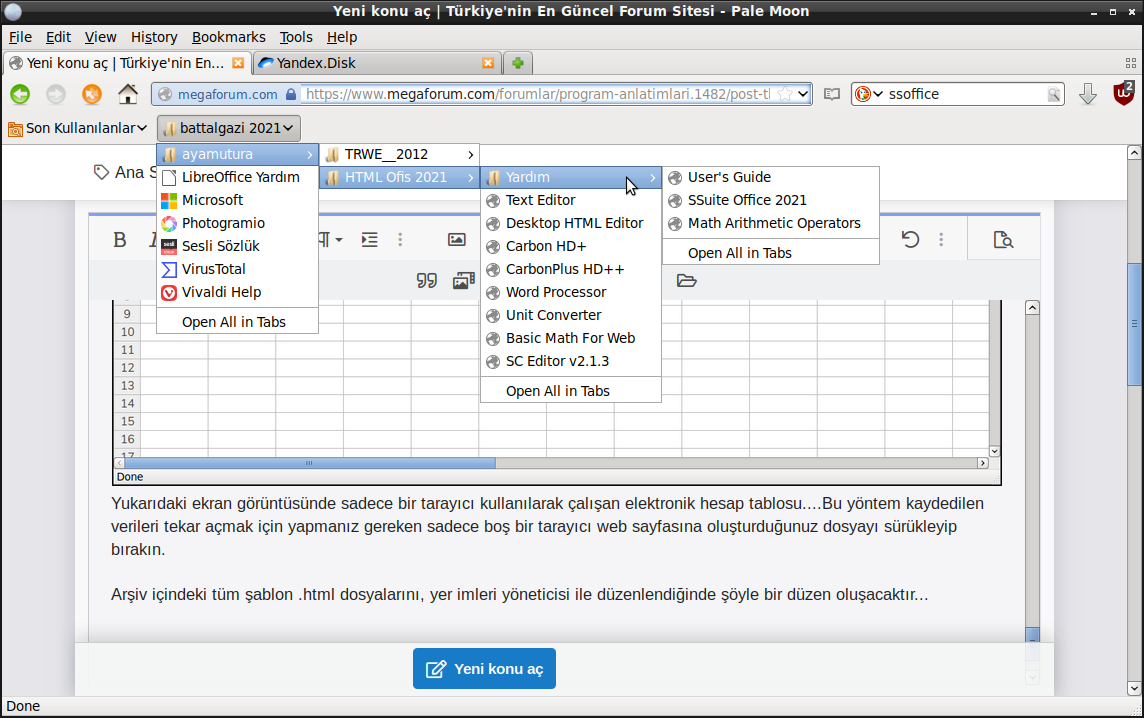1144x718 pixels.
Task: Open media insert icon next to quote
Action: coord(463,280)
